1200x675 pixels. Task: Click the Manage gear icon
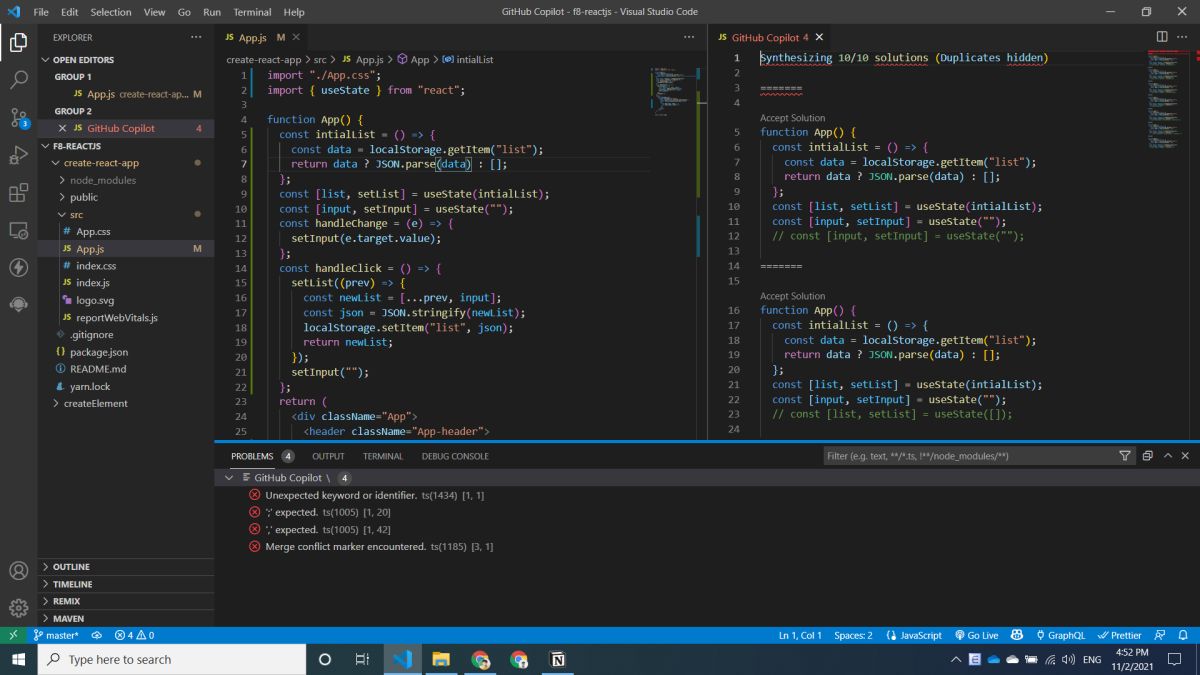[18, 608]
